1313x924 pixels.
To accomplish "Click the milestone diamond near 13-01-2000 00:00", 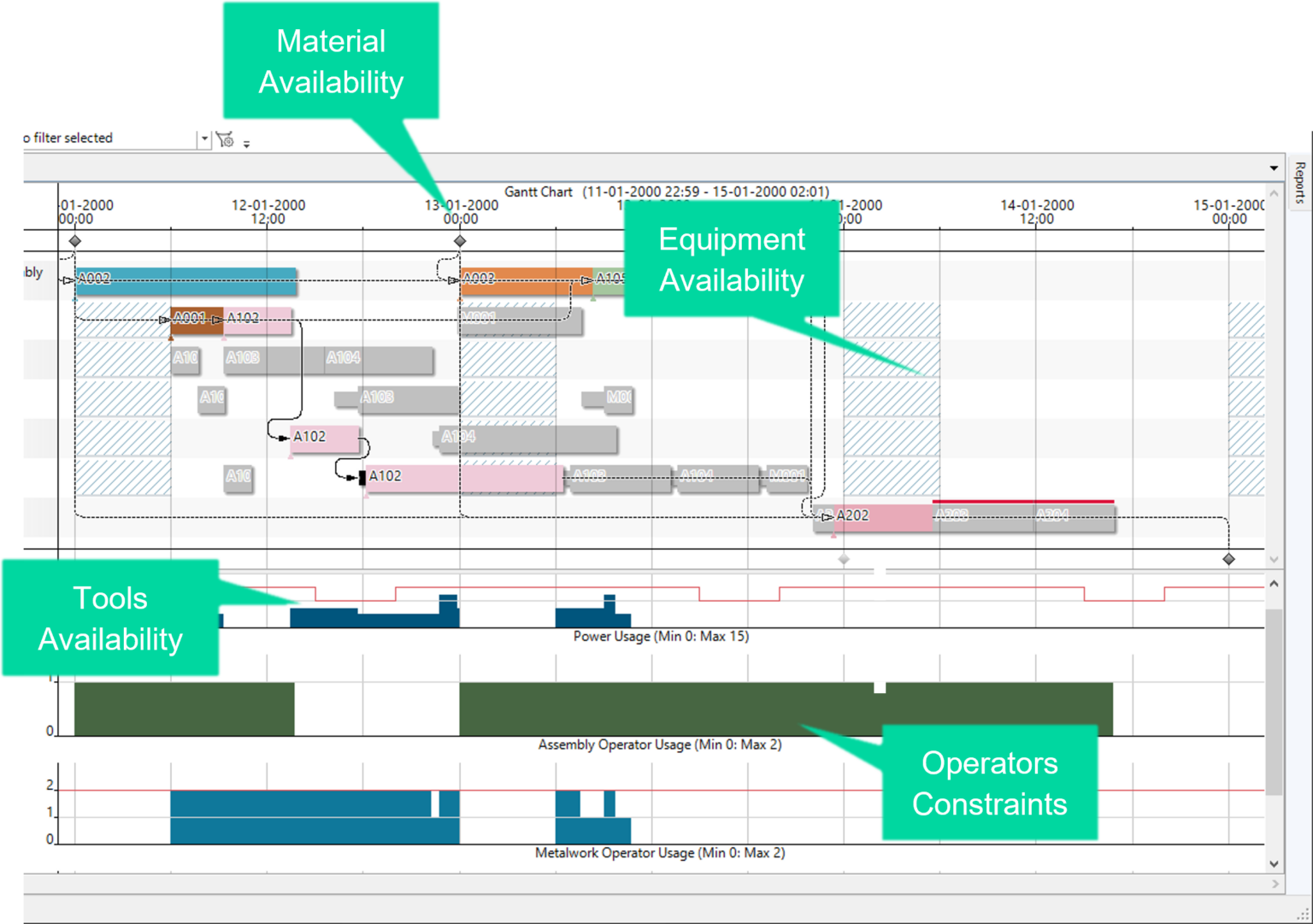I will point(460,241).
